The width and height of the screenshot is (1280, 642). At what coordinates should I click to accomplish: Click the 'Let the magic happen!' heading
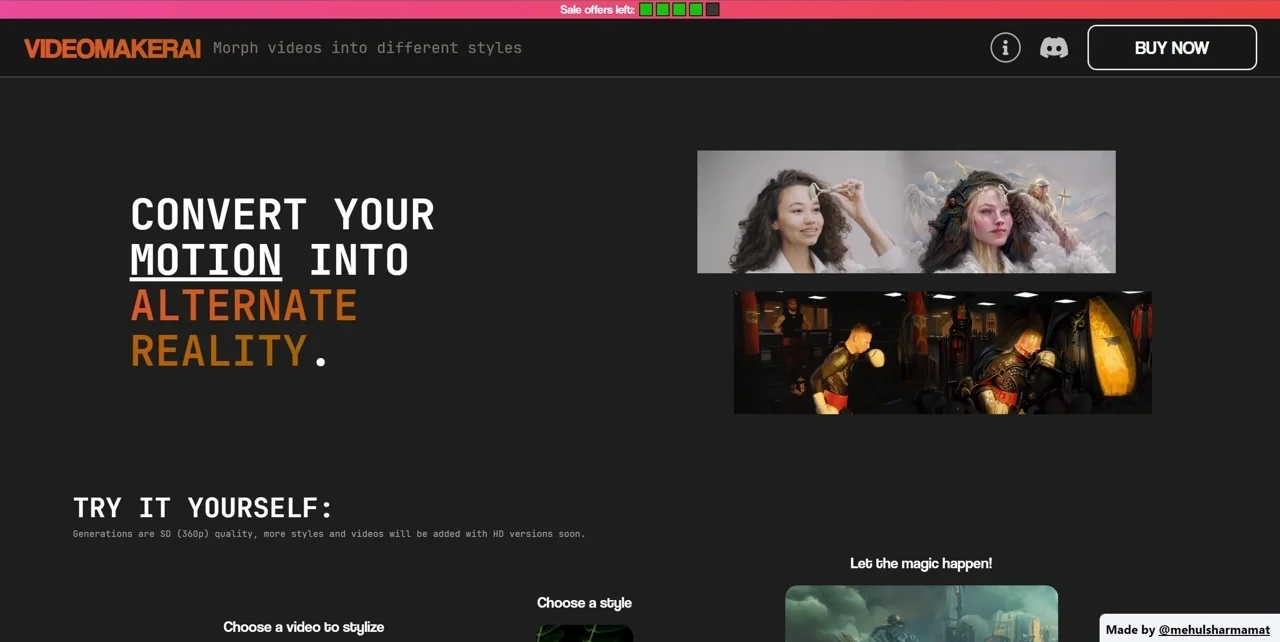click(920, 563)
